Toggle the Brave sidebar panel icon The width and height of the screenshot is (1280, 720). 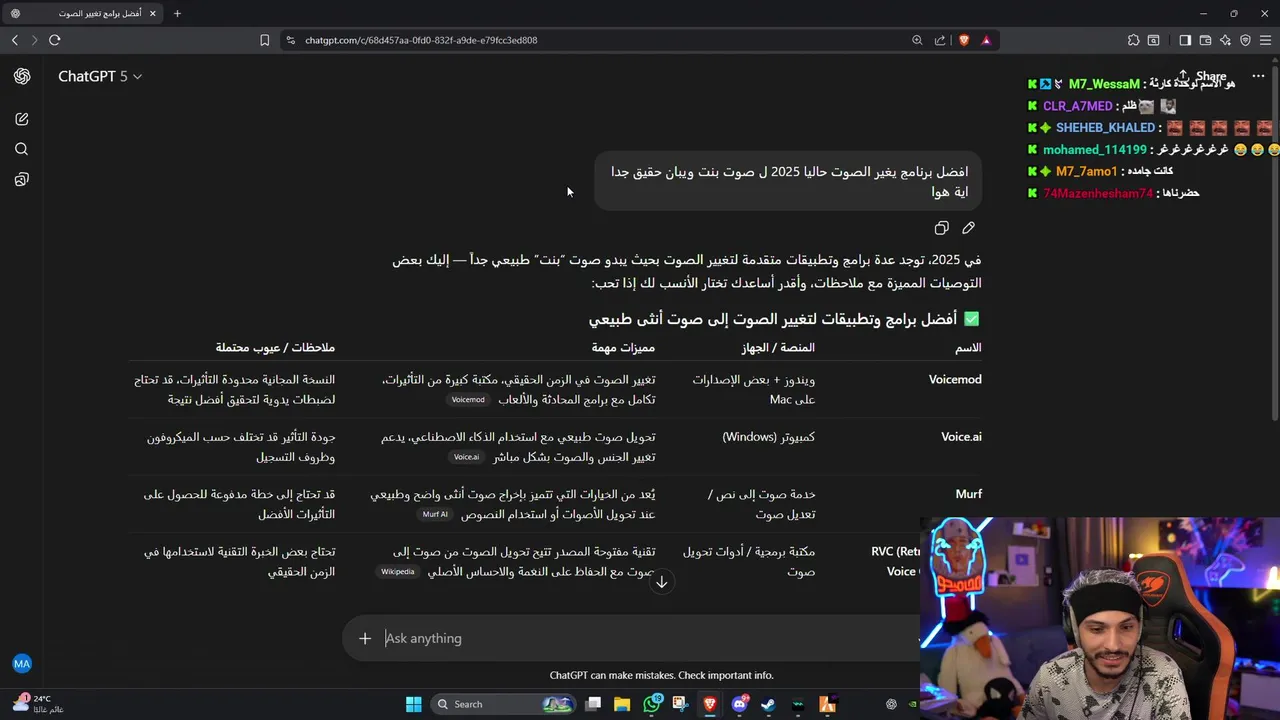tap(1185, 40)
